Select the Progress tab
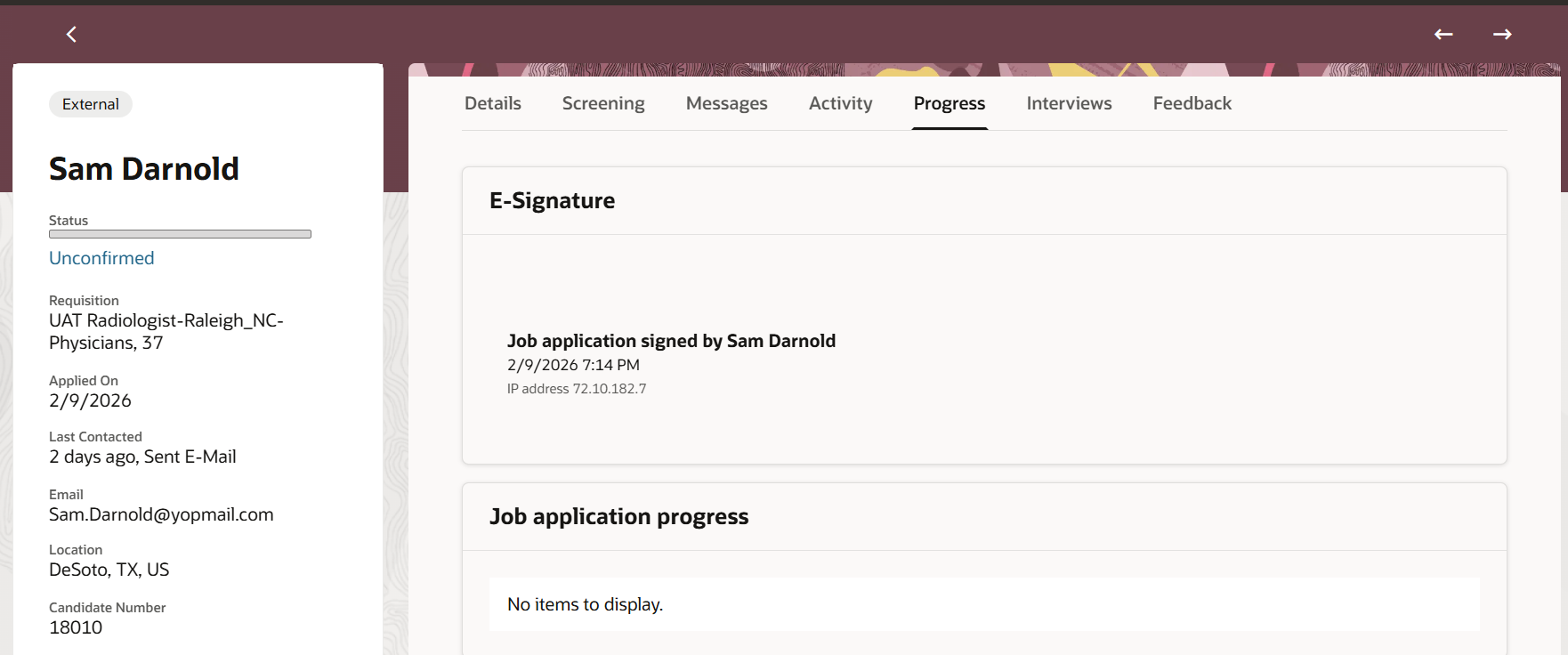1568x655 pixels. [x=950, y=103]
